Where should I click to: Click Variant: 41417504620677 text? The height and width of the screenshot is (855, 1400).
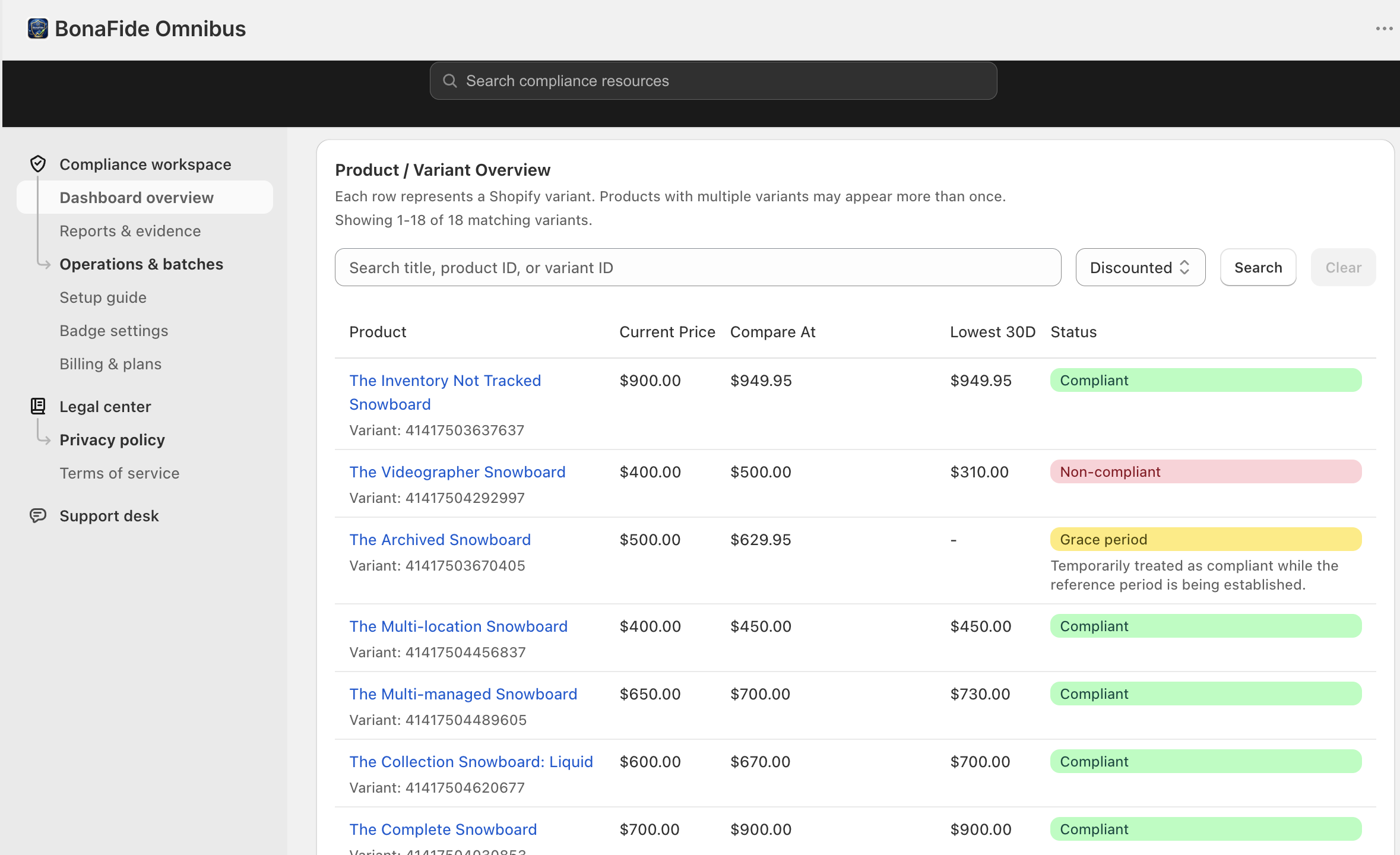[437, 788]
